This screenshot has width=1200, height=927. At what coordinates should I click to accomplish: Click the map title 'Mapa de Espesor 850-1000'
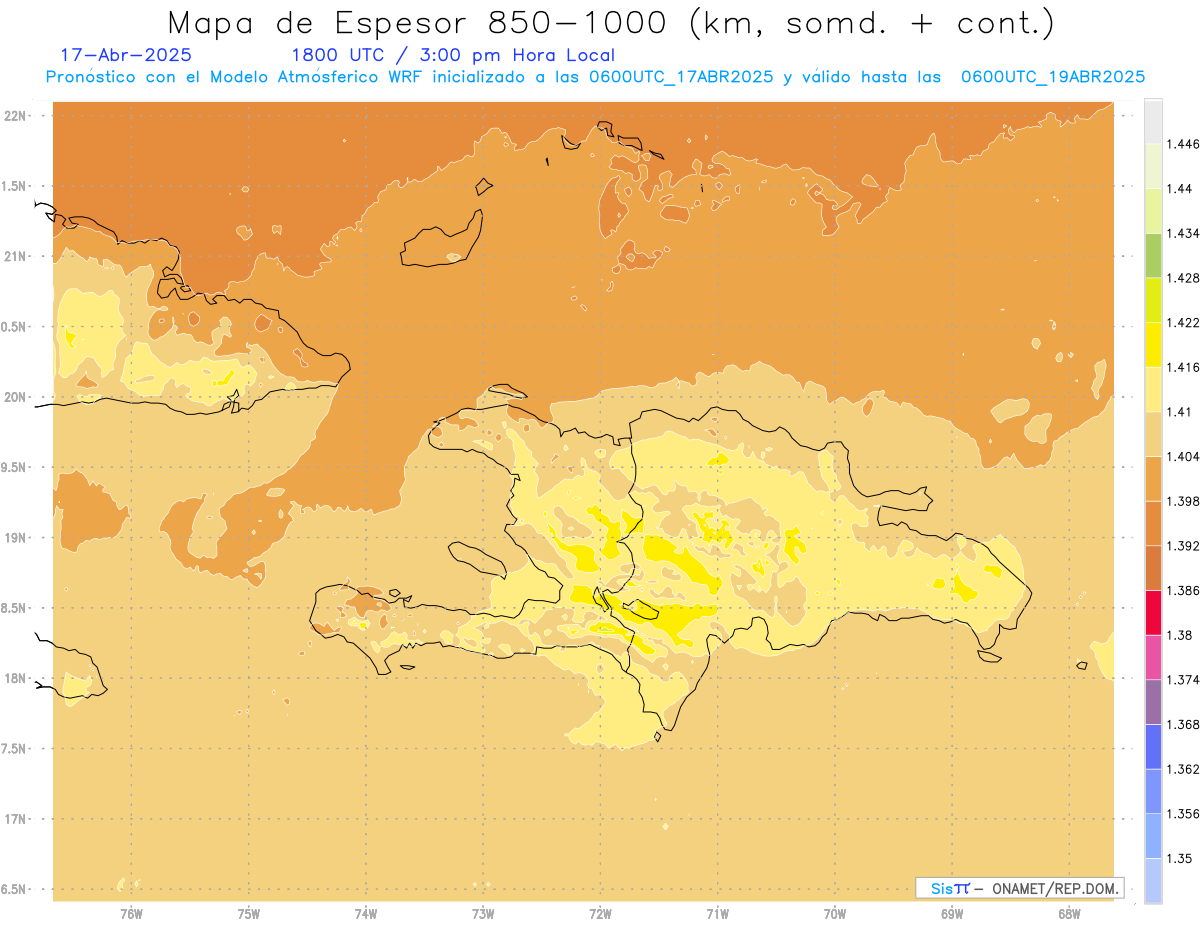point(422,22)
